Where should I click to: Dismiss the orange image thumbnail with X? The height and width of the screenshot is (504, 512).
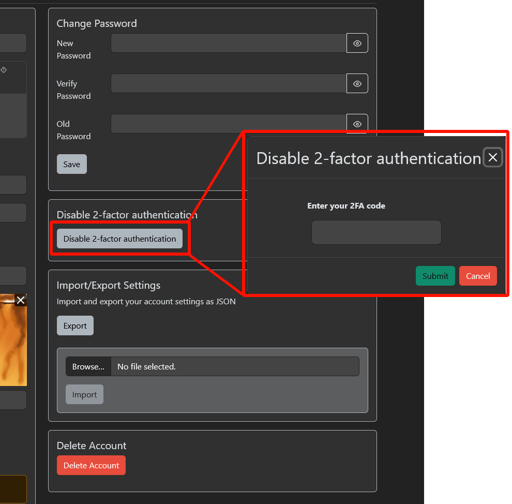pyautogui.click(x=21, y=300)
